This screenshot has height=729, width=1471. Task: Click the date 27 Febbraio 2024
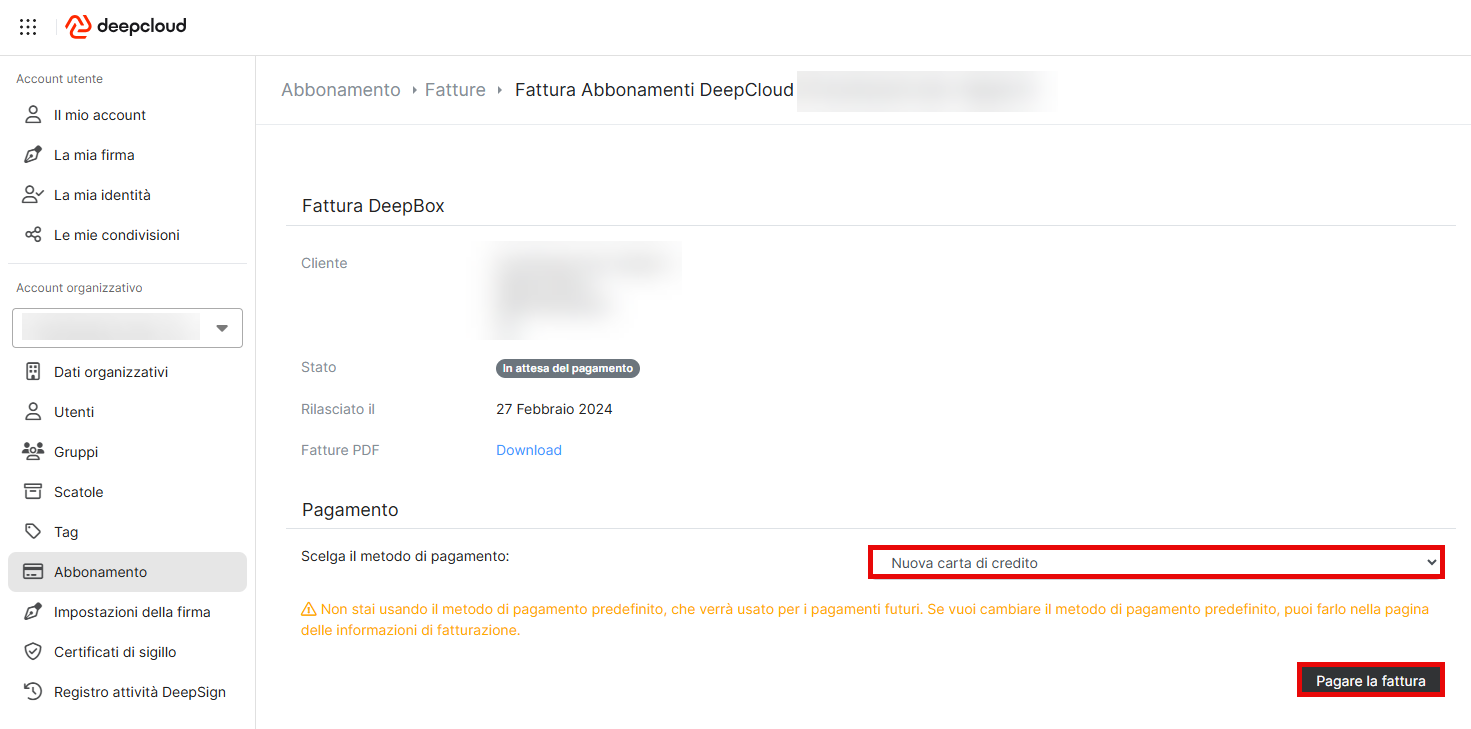(x=554, y=409)
